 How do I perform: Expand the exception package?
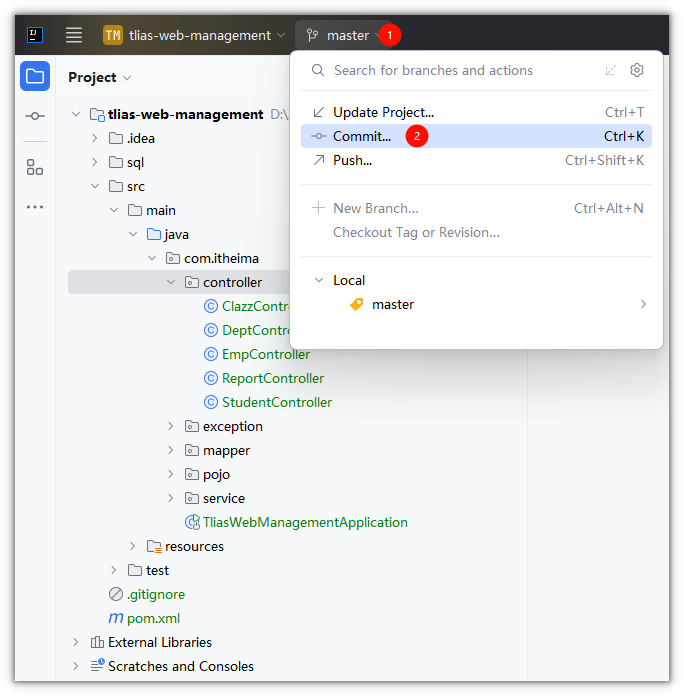[170, 426]
